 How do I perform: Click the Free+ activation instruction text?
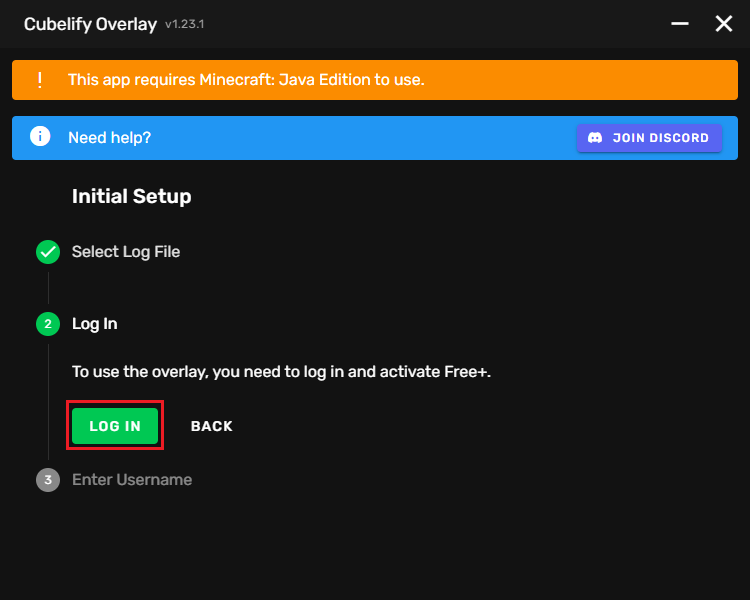pos(281,372)
